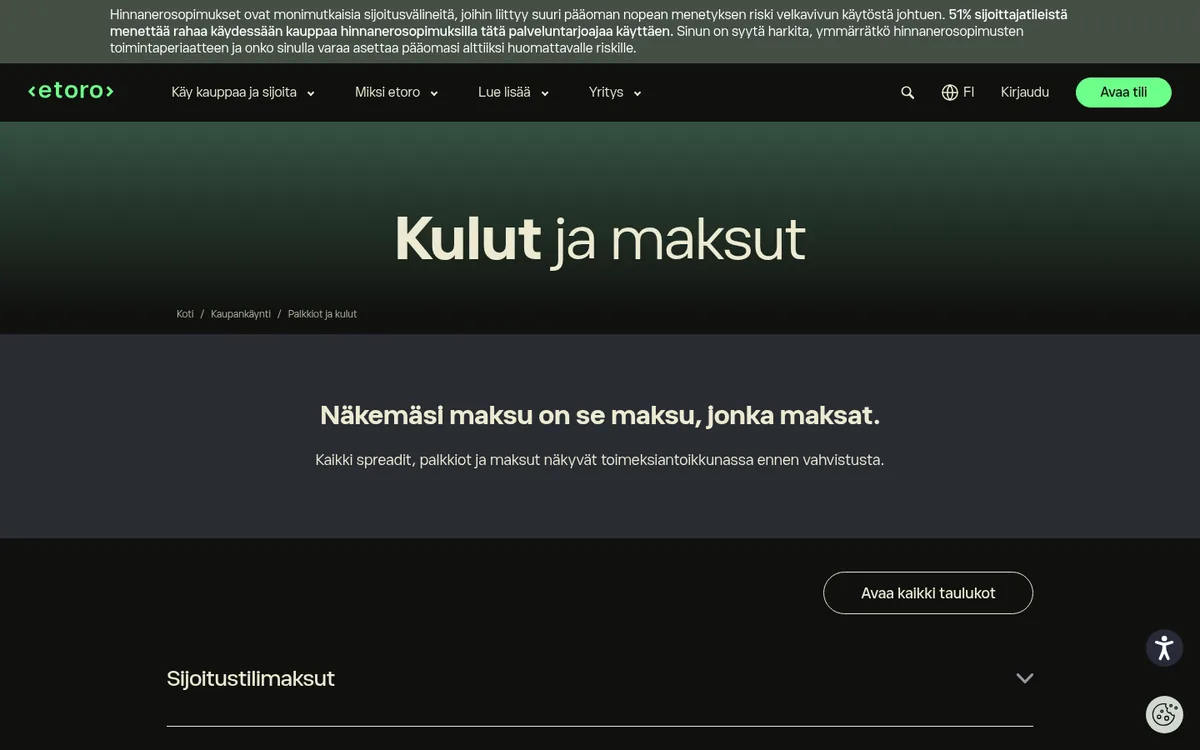Screen dimensions: 1200x750
Task: Click the eToro logo
Action: (71, 91)
